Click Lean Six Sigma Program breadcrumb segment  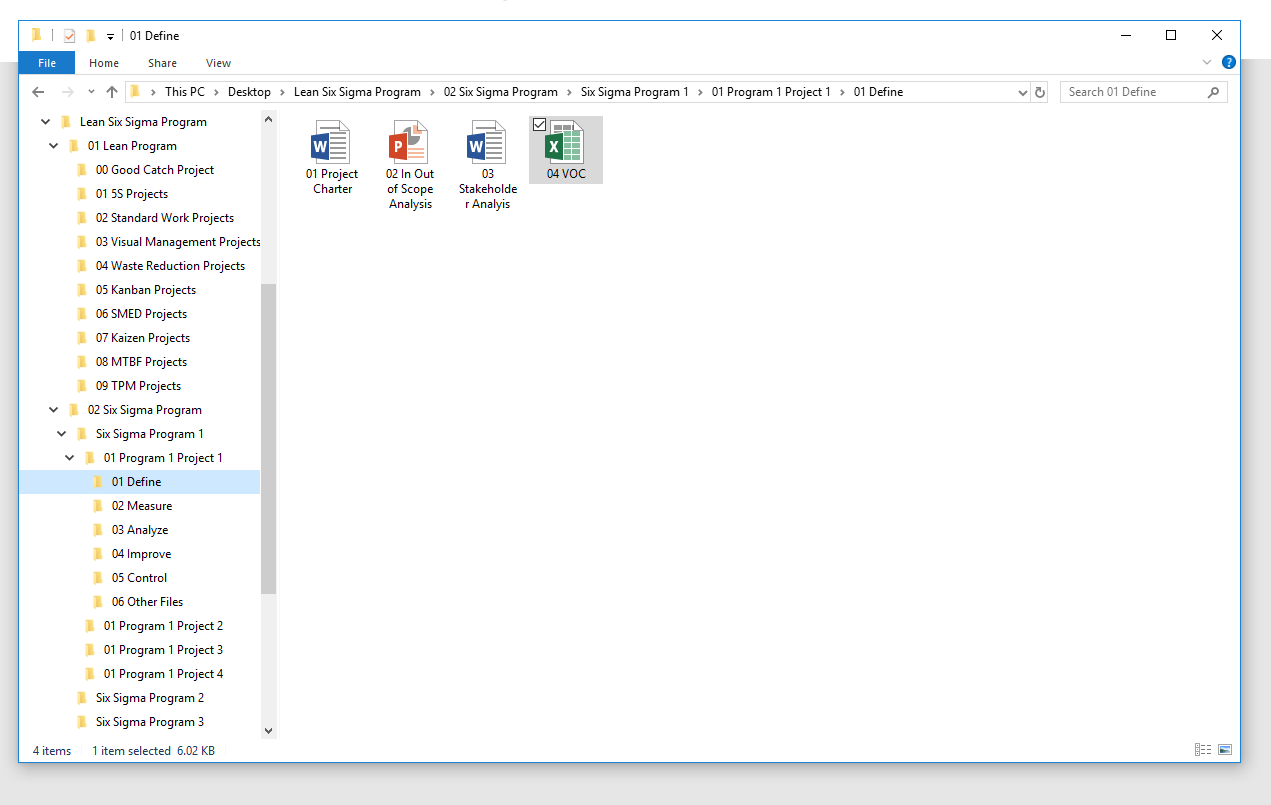point(357,92)
